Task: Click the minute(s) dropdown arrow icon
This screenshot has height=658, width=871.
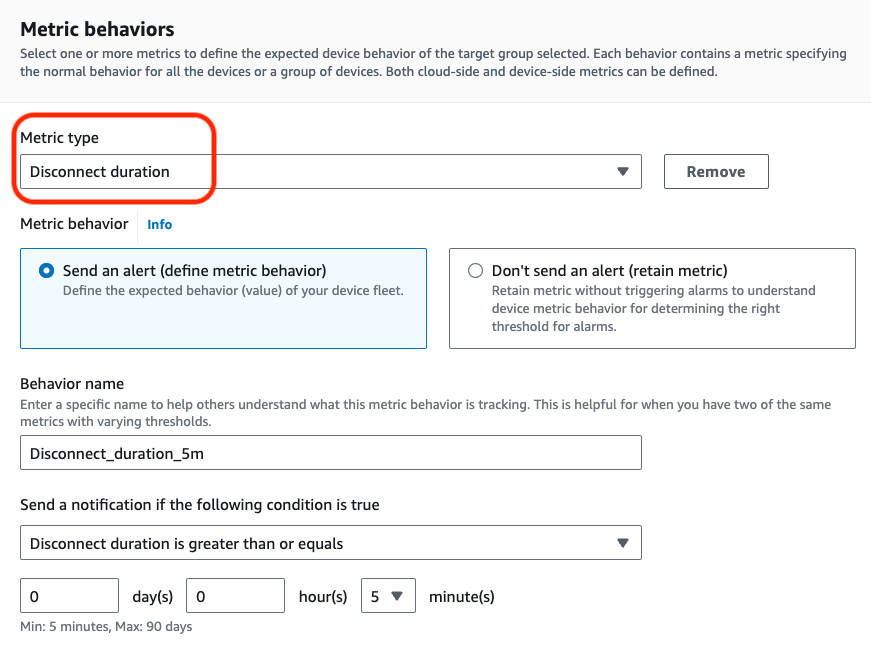Action: coord(399,595)
